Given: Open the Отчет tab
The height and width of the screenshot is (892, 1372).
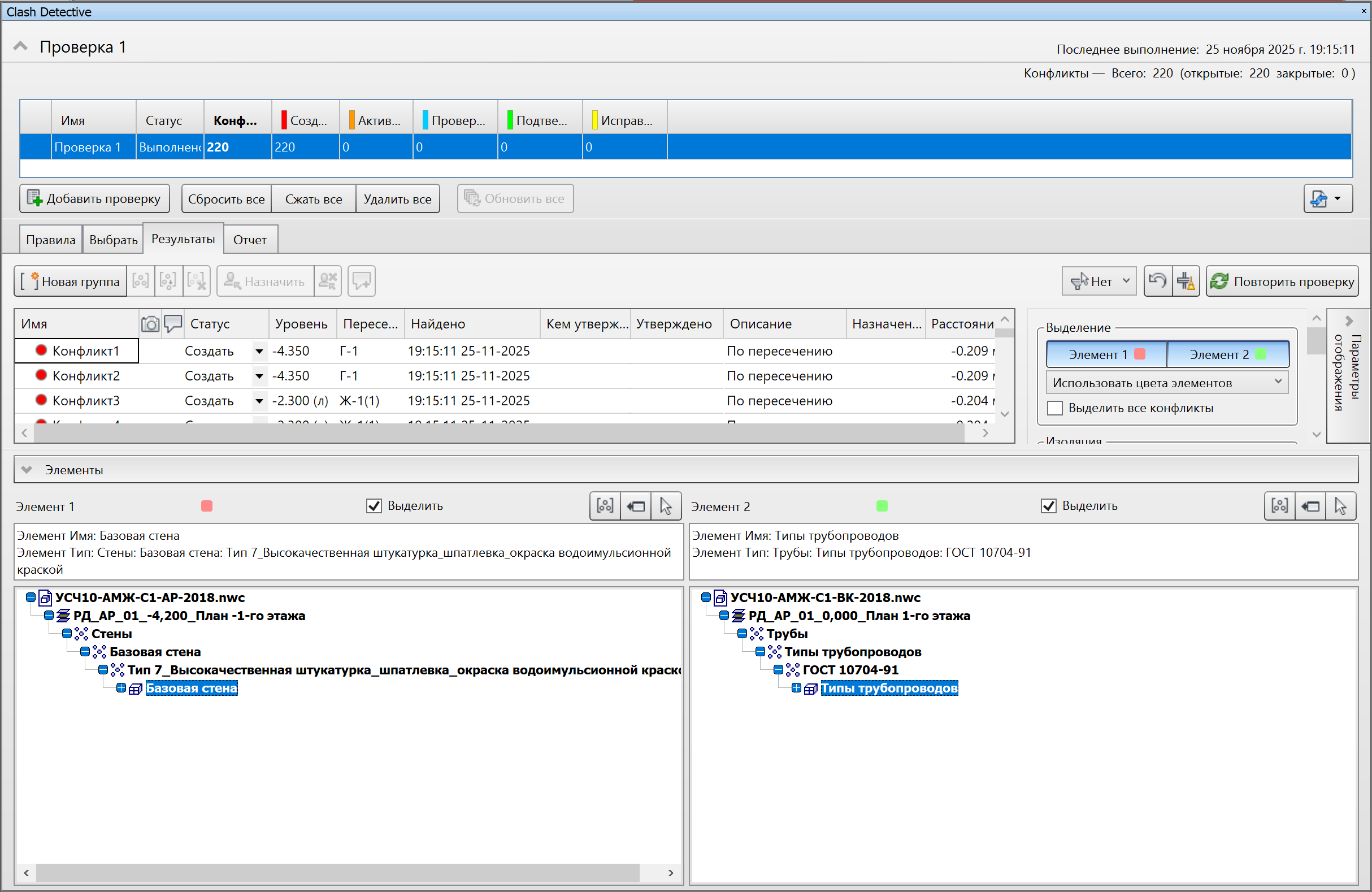Looking at the screenshot, I should click(x=250, y=239).
